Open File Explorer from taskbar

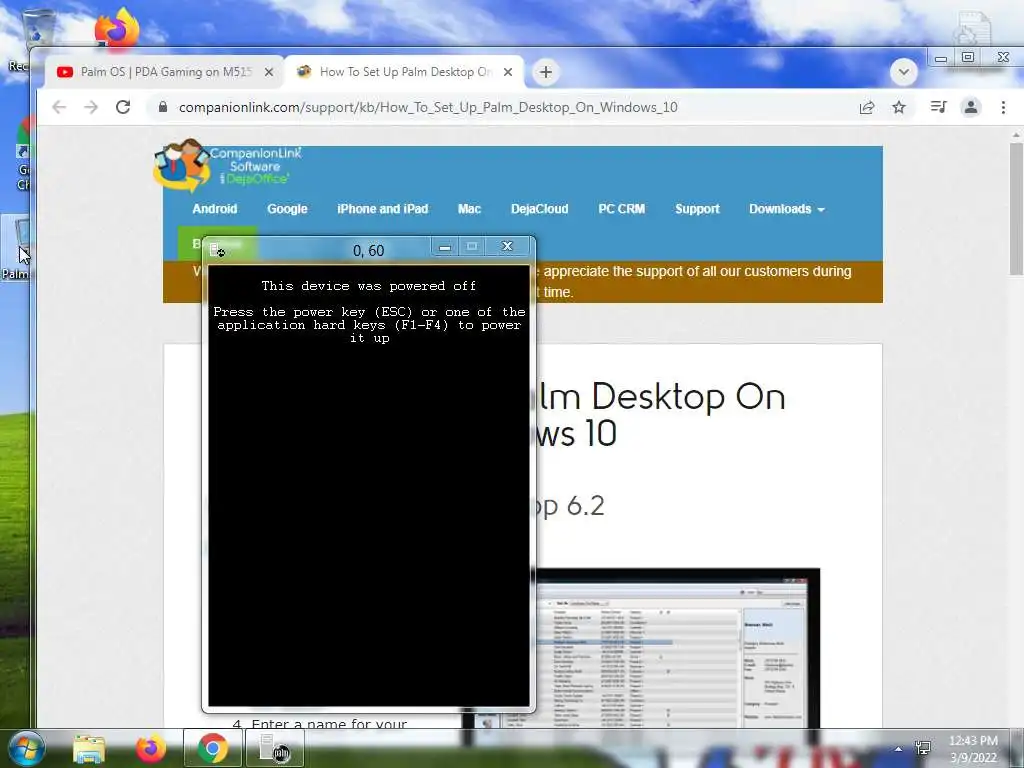(89, 748)
